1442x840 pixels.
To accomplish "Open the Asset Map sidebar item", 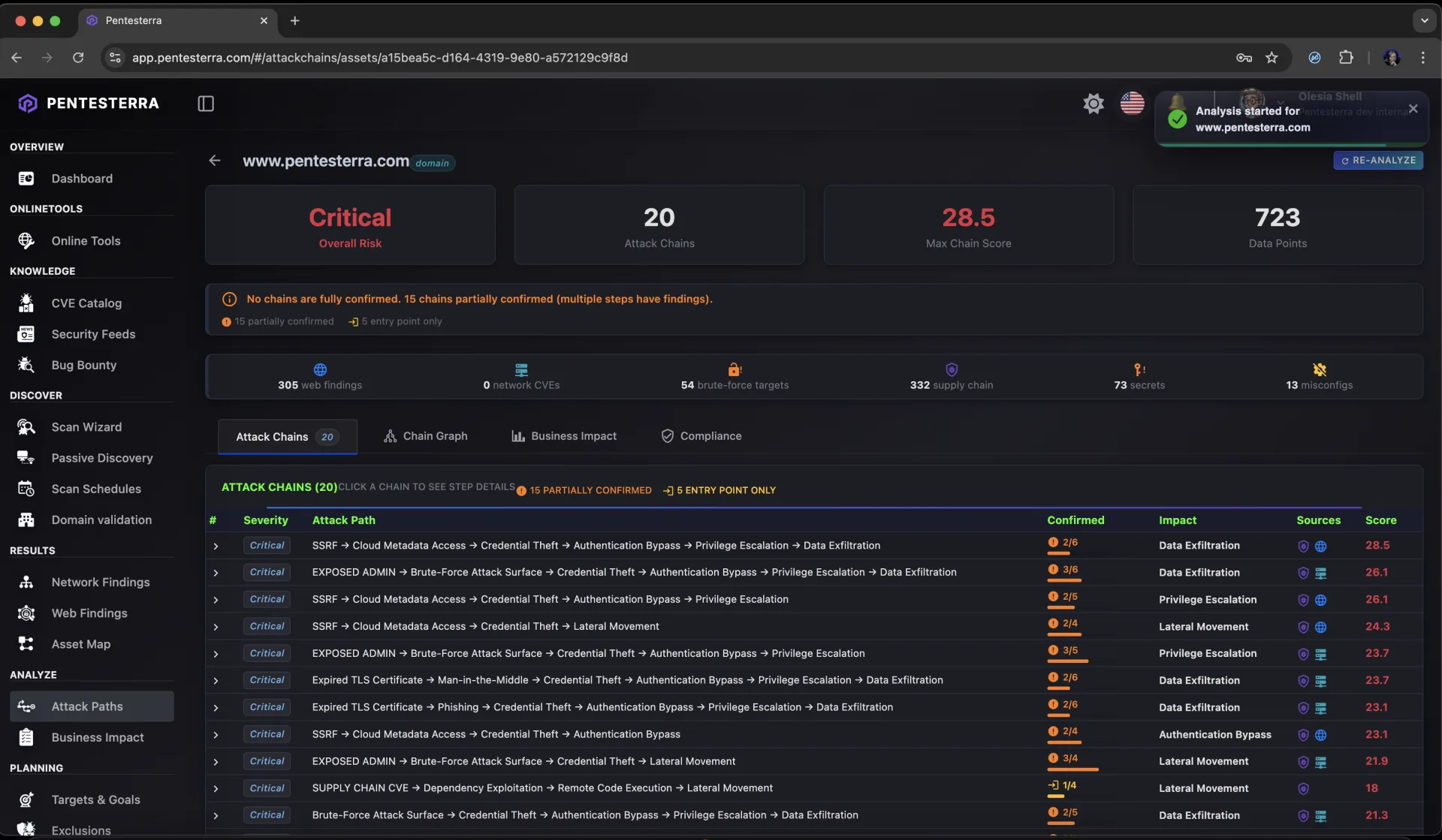I will (x=80, y=645).
